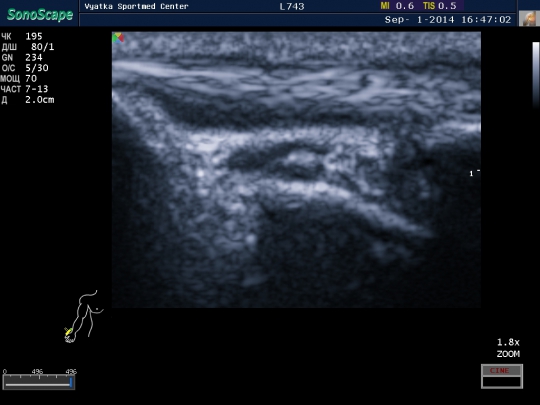
Task: Select the arm body mark pictogram
Action: [x=84, y=316]
